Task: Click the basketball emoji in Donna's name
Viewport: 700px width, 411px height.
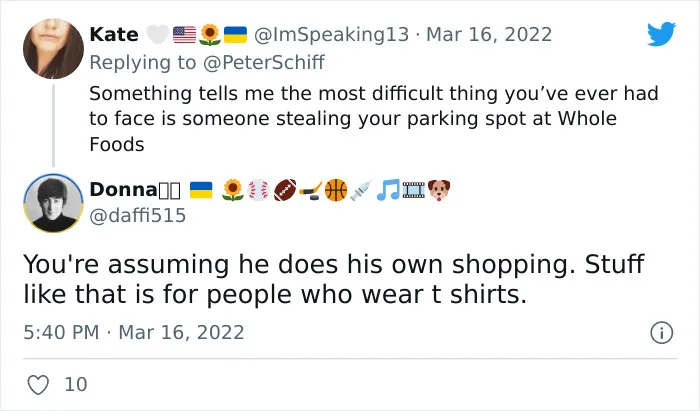Action: click(336, 190)
